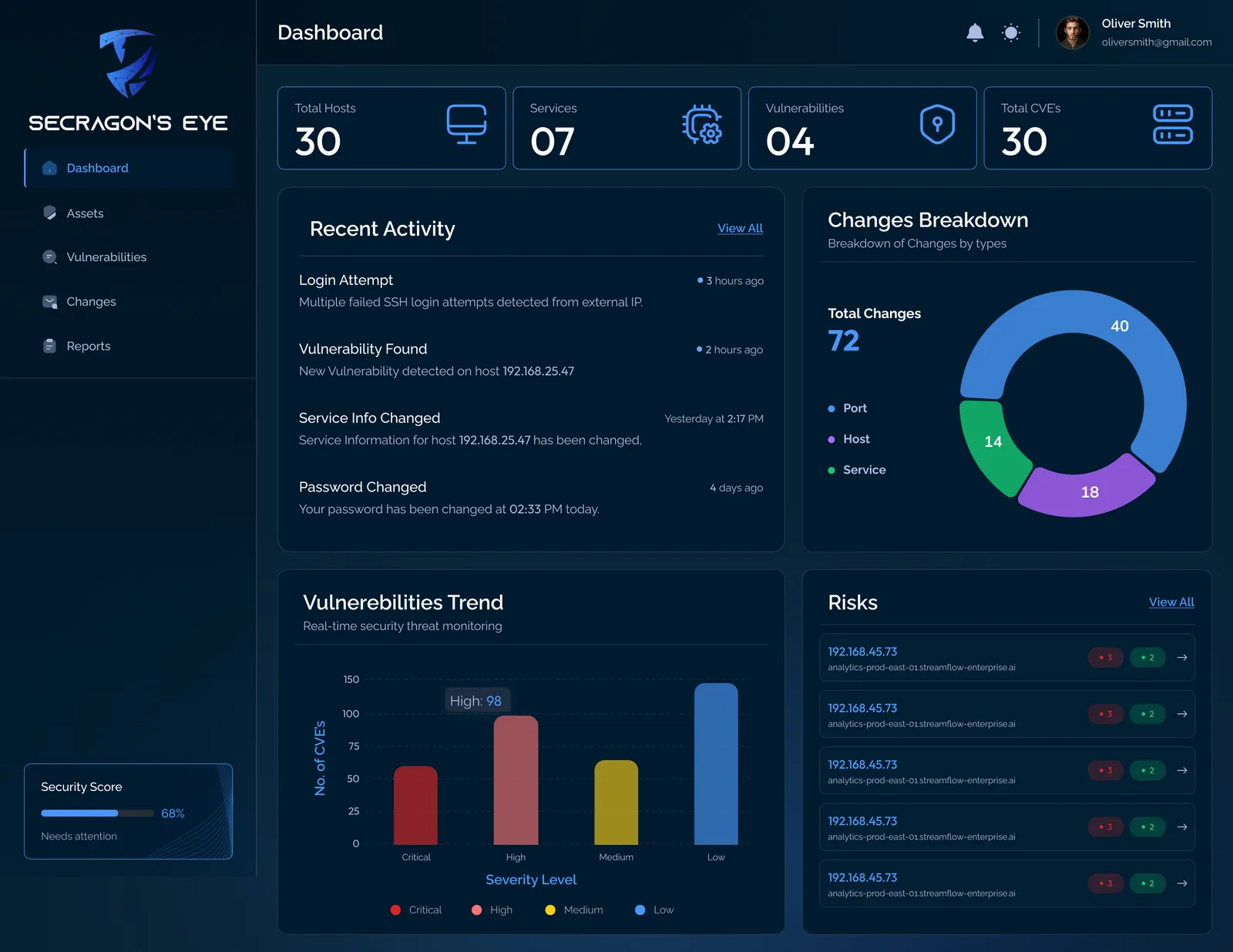Click the Services chip-gear icon

click(702, 124)
